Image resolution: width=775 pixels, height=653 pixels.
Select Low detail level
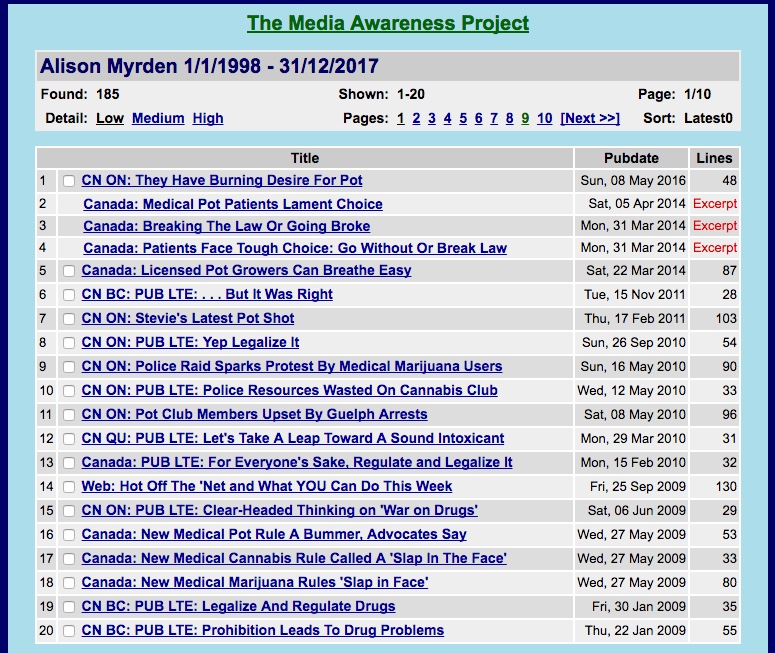pos(110,118)
